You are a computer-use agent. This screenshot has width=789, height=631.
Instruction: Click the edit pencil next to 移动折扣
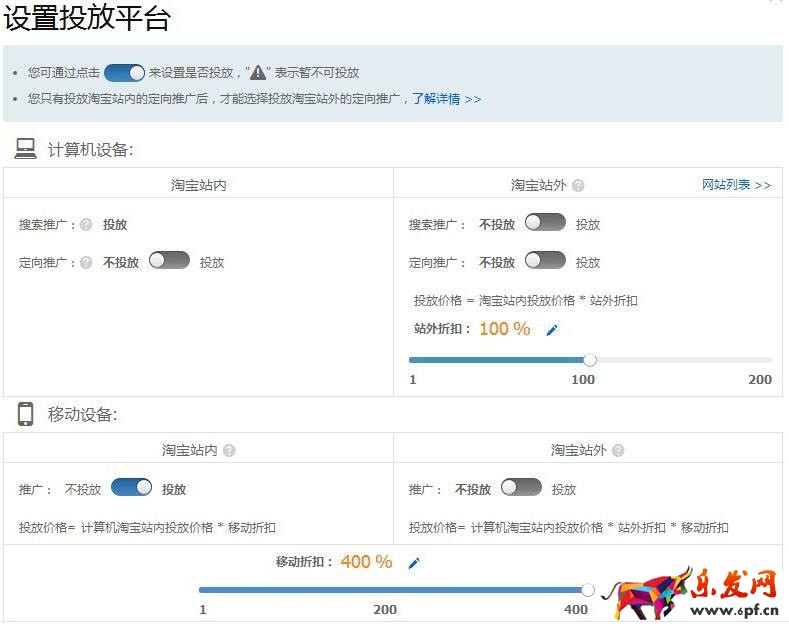[x=414, y=563]
